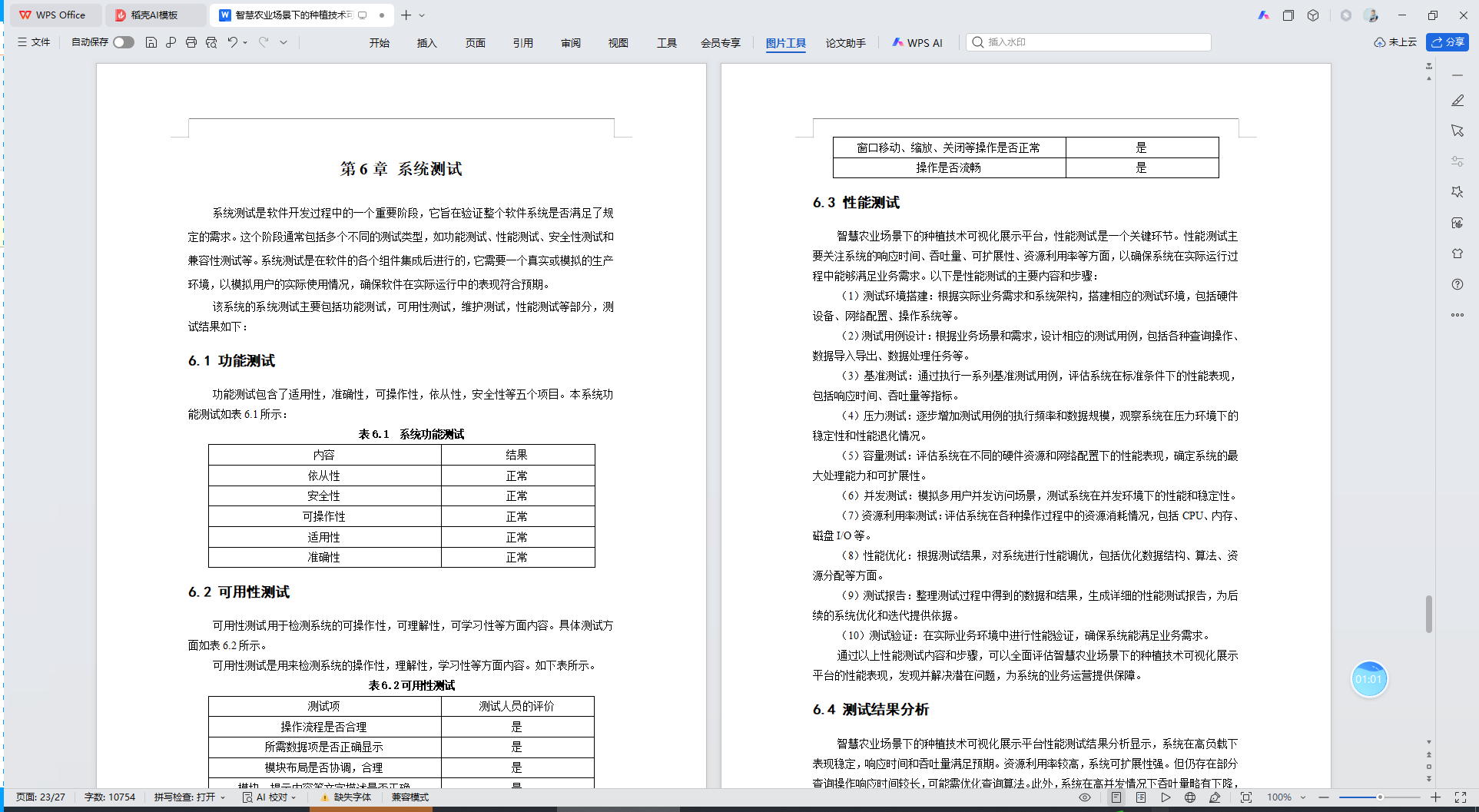Collapse the right sidebar with the dash icon

click(1457, 75)
